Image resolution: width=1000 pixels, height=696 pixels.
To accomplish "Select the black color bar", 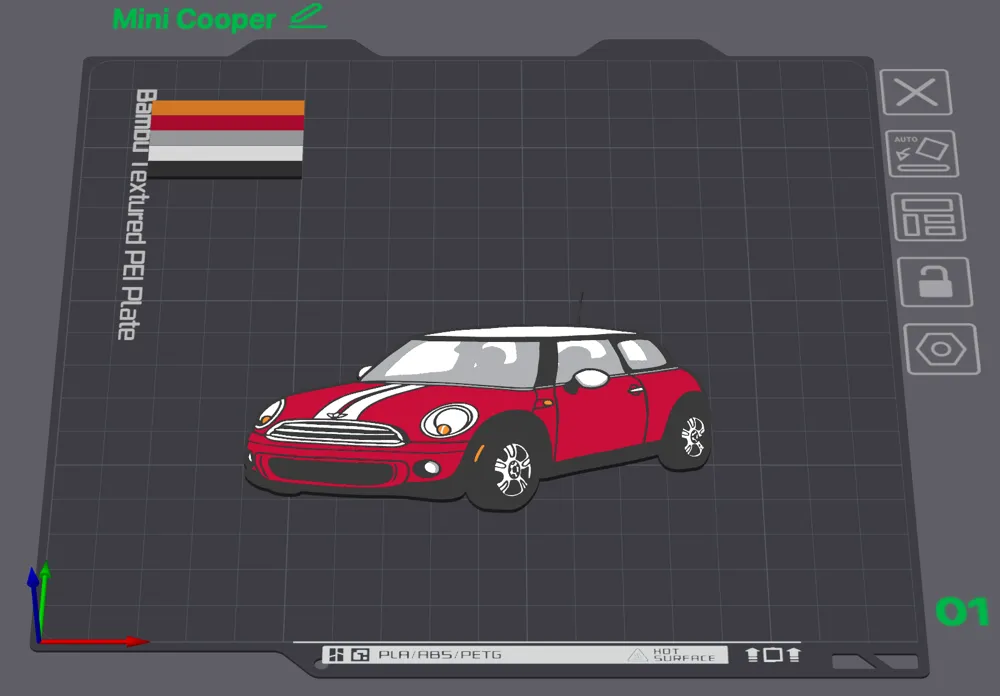I will 224,170.
